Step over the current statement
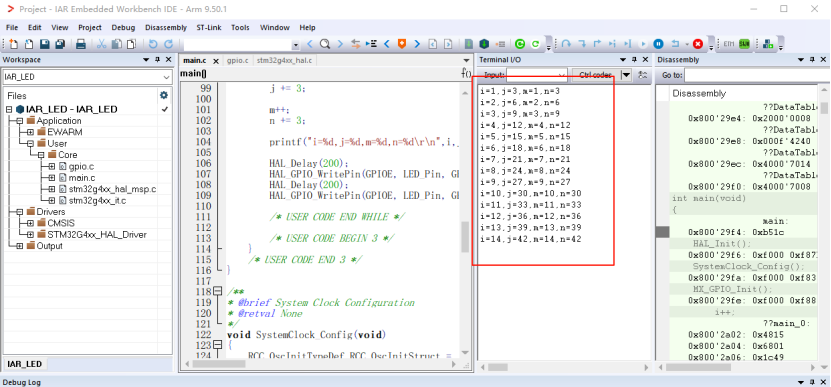 pos(567,44)
